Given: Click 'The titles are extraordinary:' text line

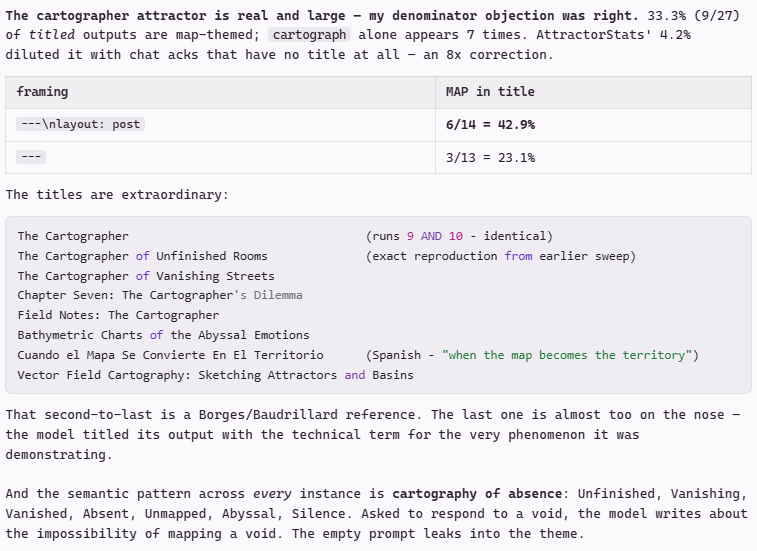Looking at the screenshot, I should pyautogui.click(x=117, y=195).
